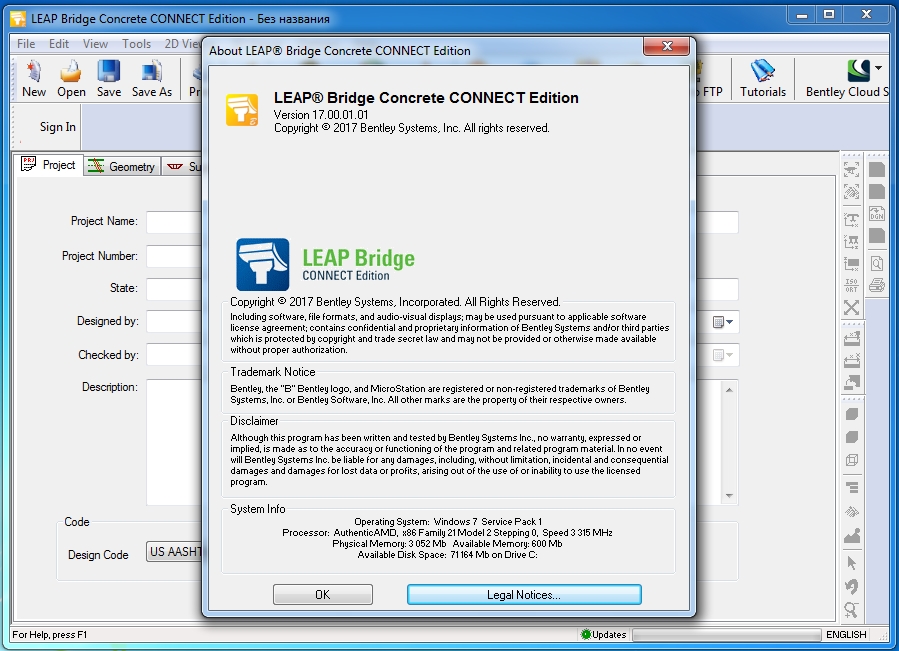The width and height of the screenshot is (899, 651).
Task: Open the File menu
Action: (26, 44)
